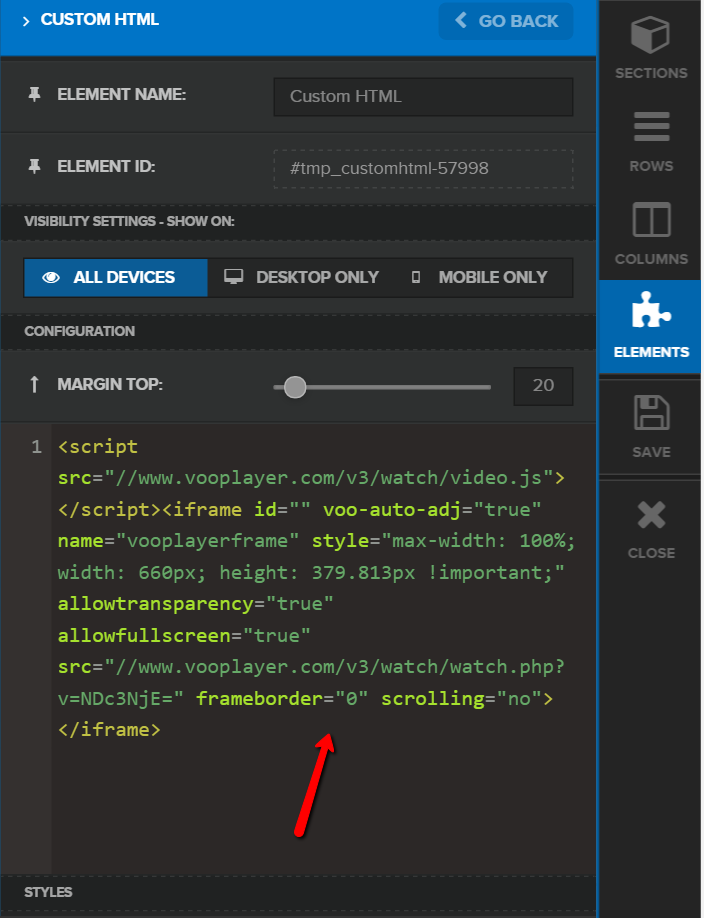Click the phone icon in Mobile Only

(x=416, y=278)
